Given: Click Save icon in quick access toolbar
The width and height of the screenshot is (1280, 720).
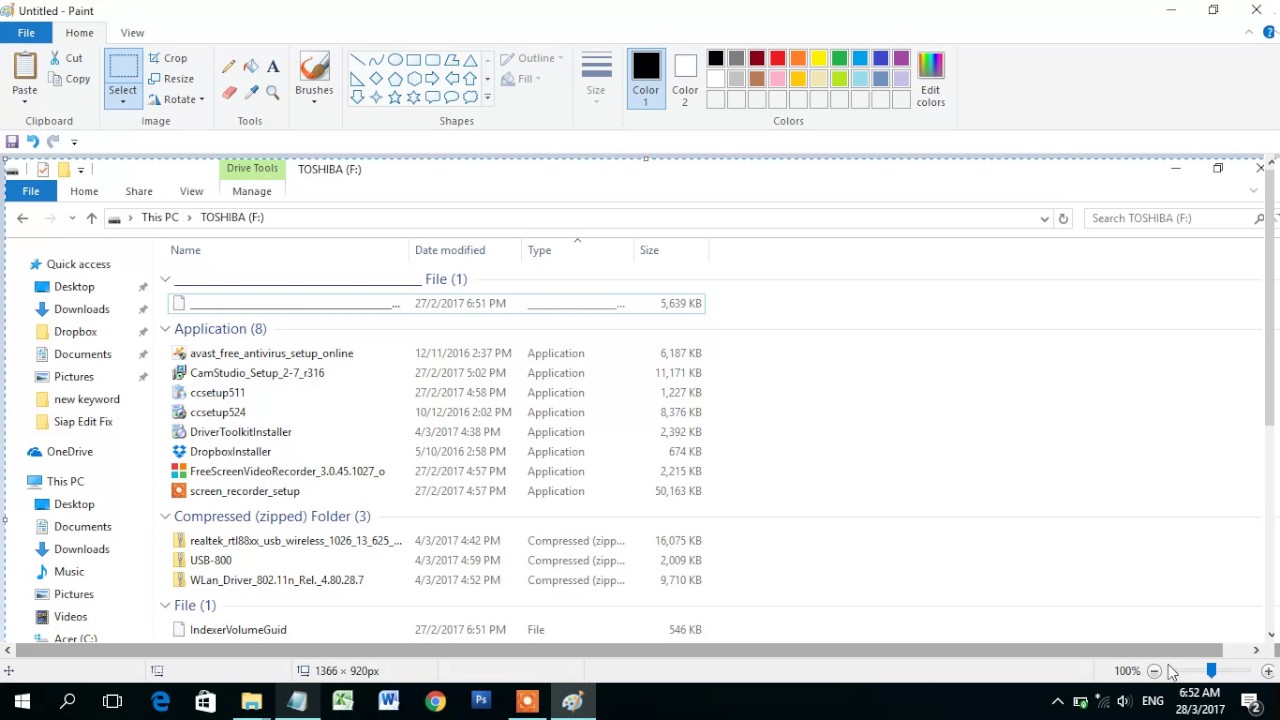Looking at the screenshot, I should tap(12, 141).
